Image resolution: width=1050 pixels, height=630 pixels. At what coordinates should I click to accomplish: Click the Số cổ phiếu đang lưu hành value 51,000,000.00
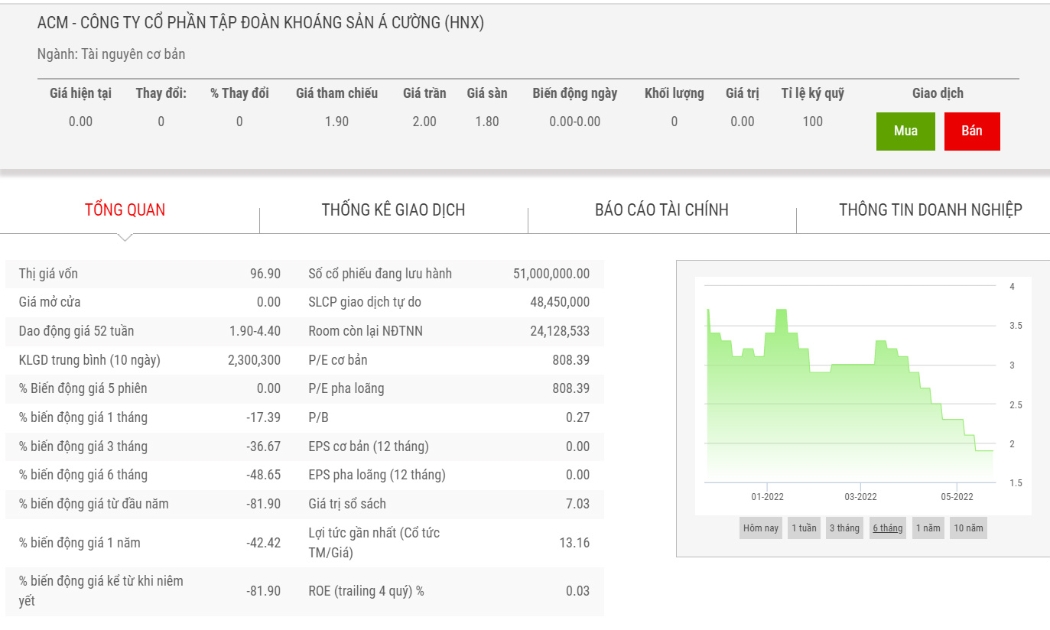[x=552, y=274]
